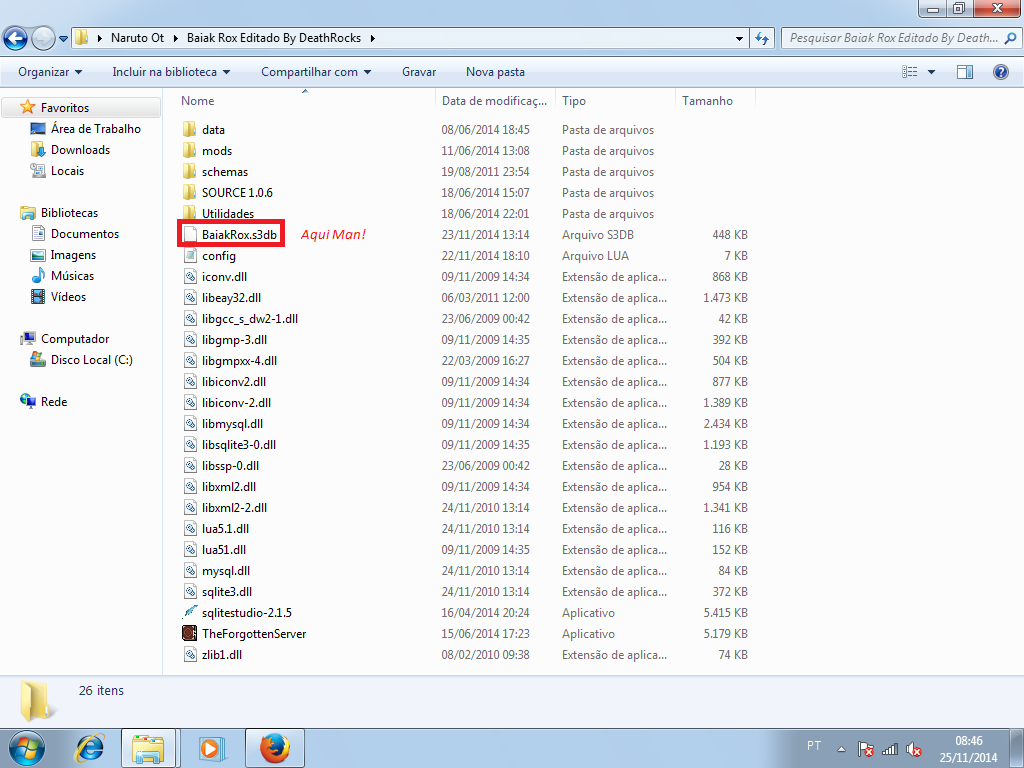Go back with the Back arrow button
1024x768 pixels.
(x=15, y=38)
